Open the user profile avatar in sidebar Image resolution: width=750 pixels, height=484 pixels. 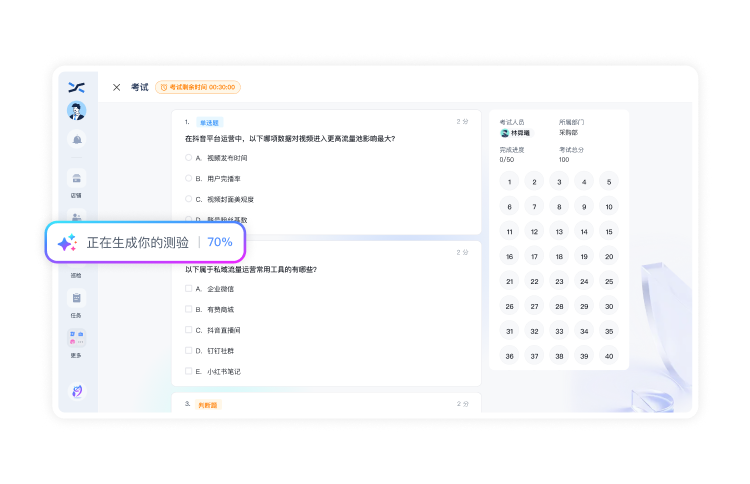pyautogui.click(x=77, y=111)
